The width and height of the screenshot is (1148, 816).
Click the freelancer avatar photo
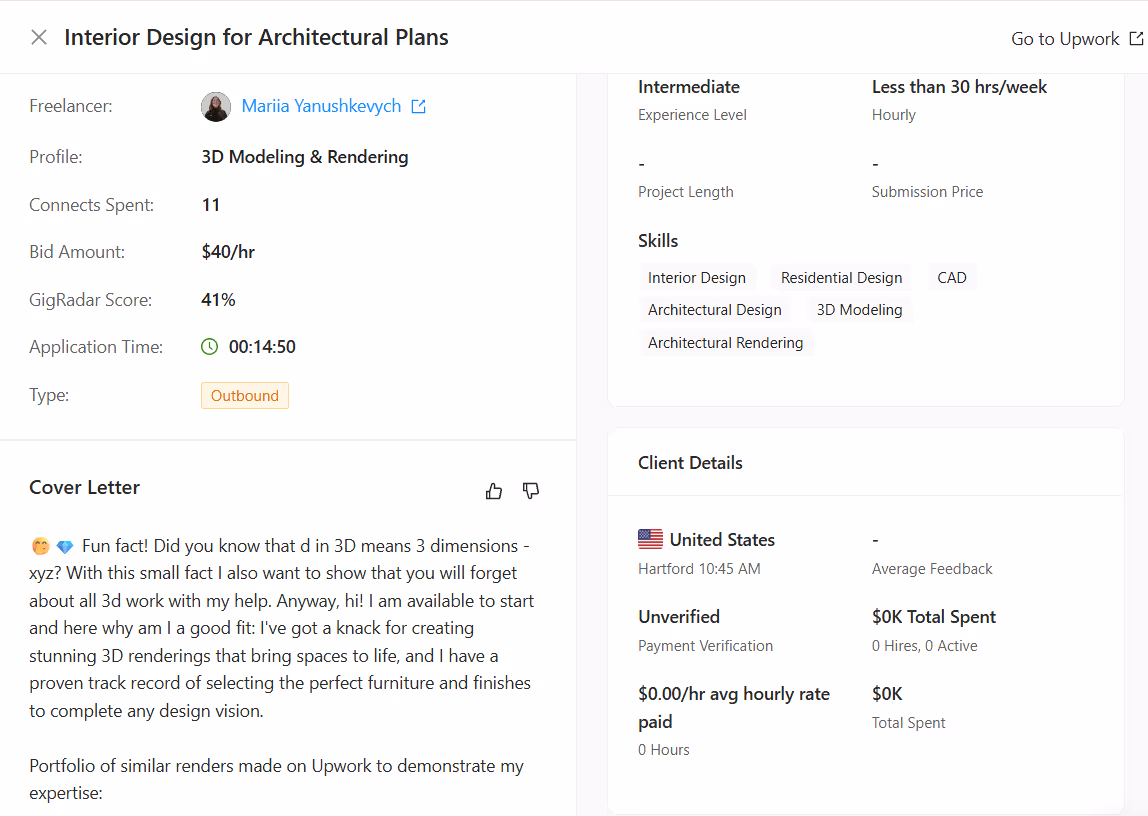pyautogui.click(x=216, y=107)
